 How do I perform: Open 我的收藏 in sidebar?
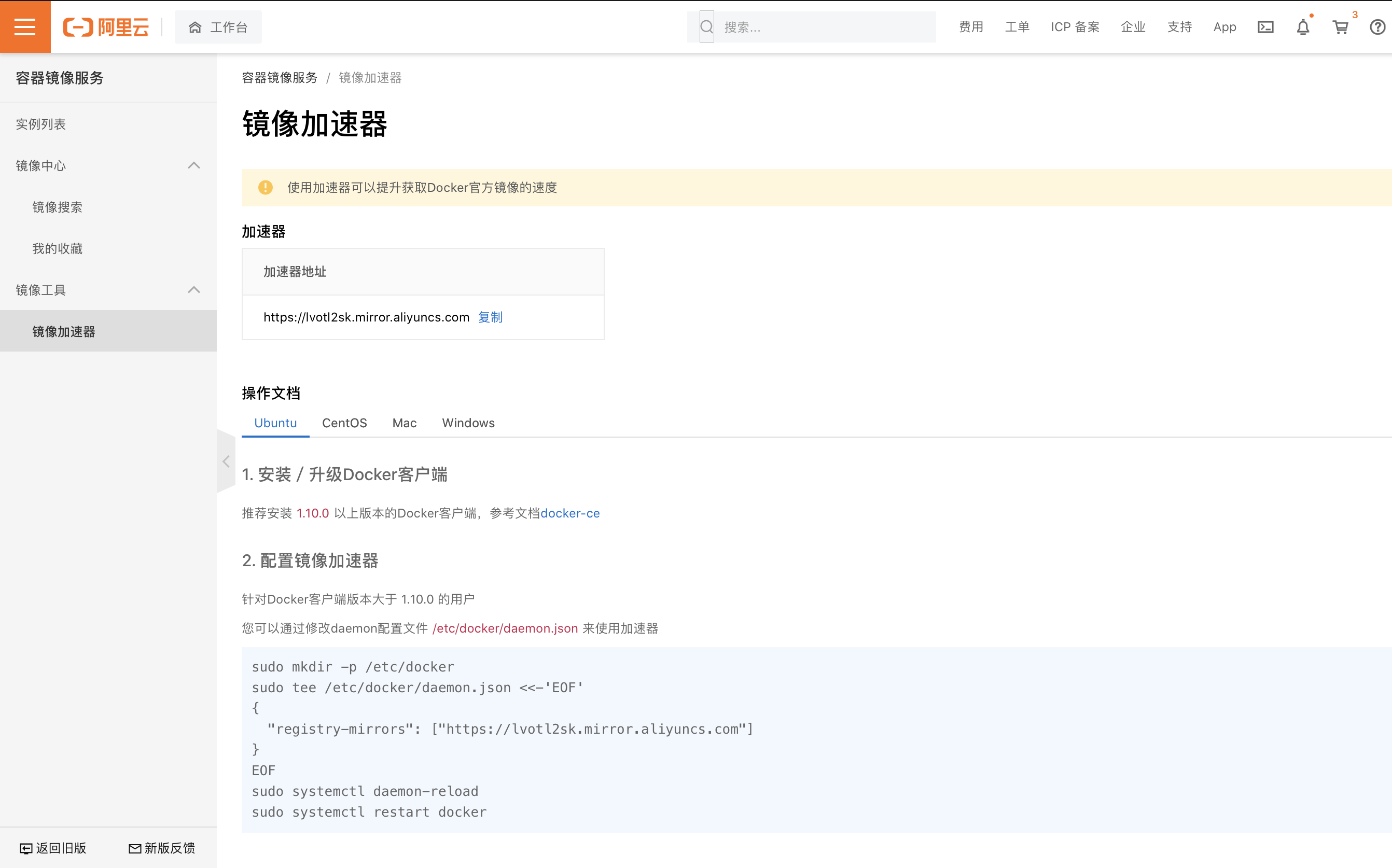click(x=58, y=248)
